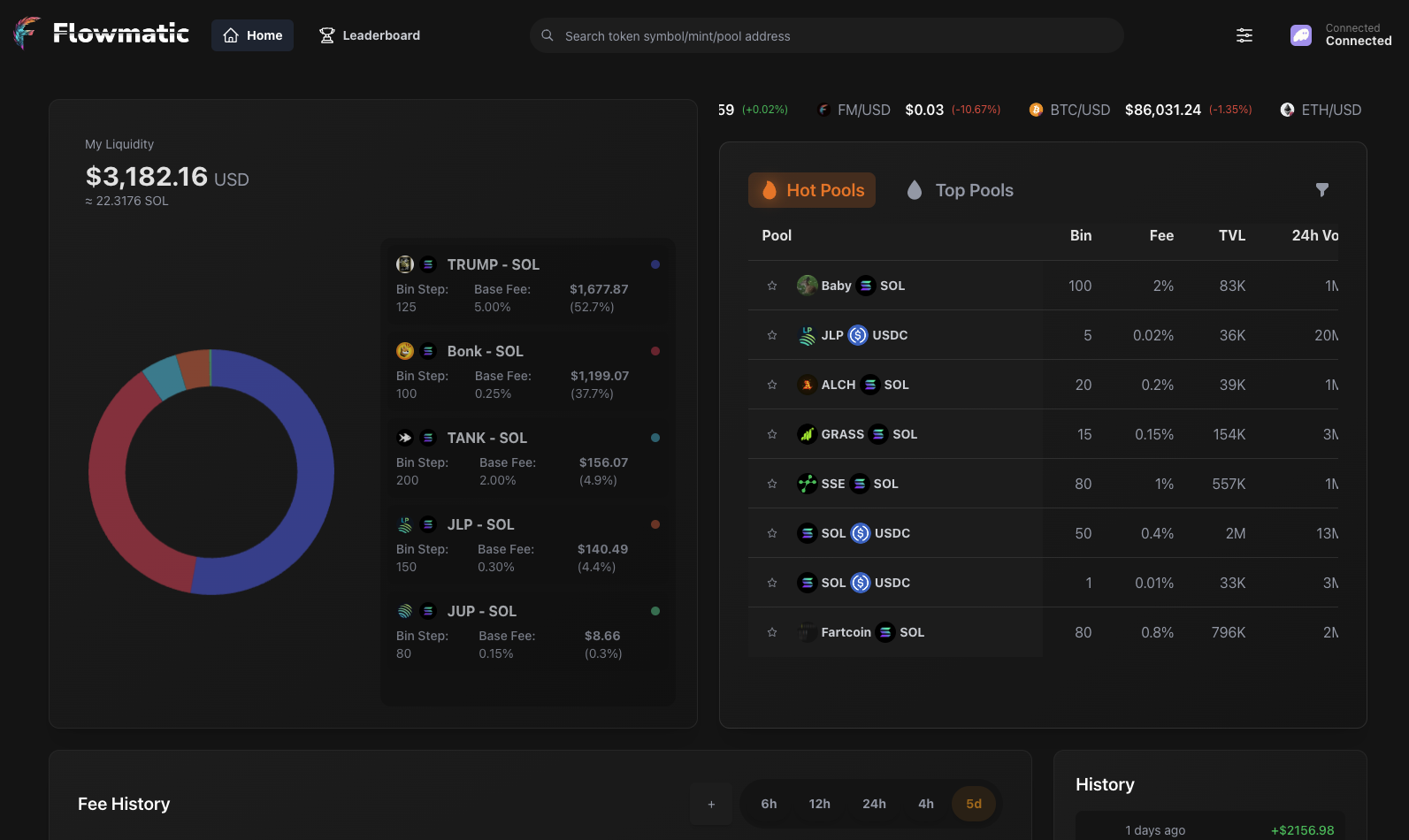1409x840 pixels.
Task: Expand fee history with plus button
Action: pyautogui.click(x=711, y=804)
